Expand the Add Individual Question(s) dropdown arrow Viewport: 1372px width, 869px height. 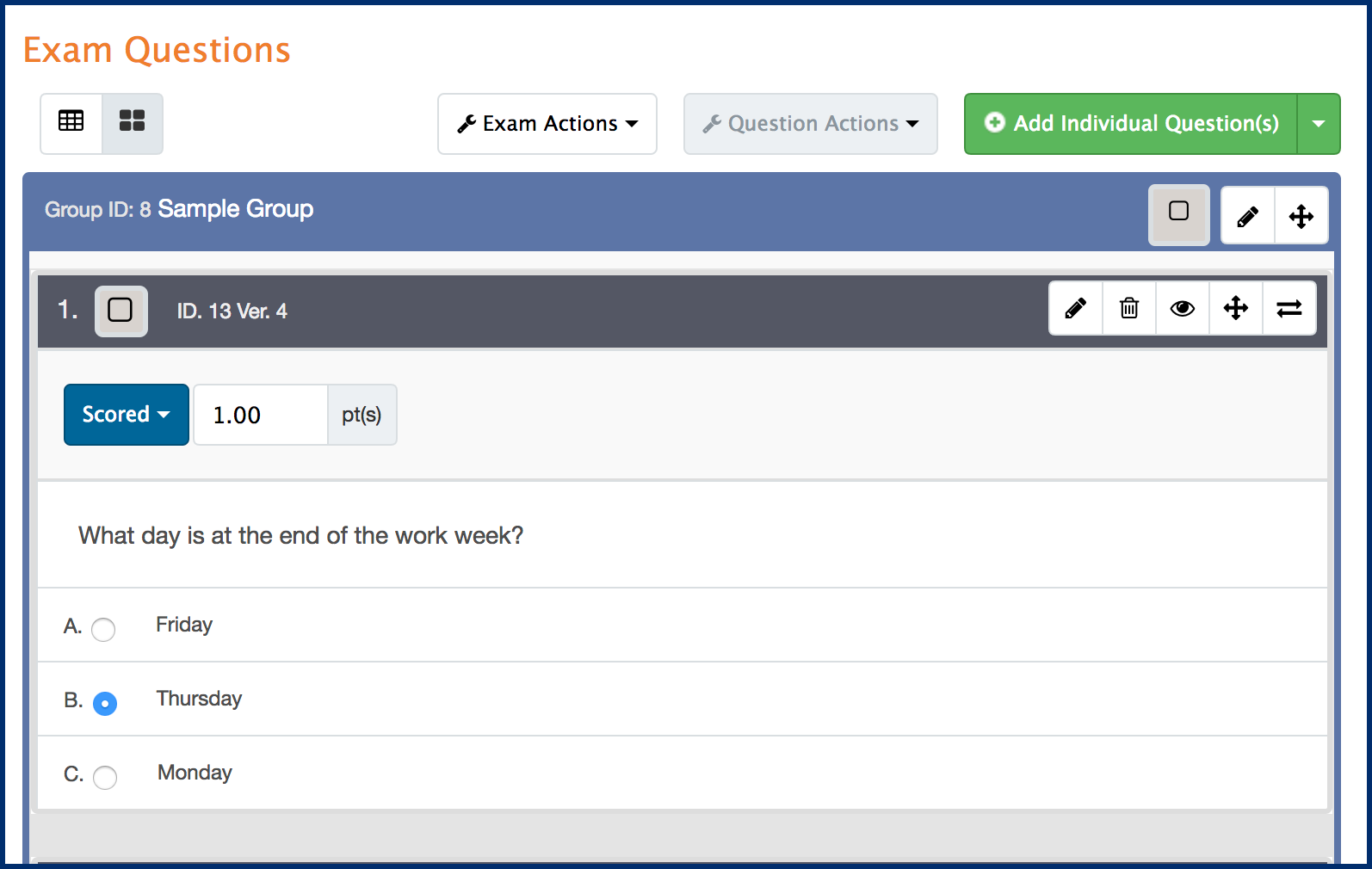click(x=1319, y=123)
